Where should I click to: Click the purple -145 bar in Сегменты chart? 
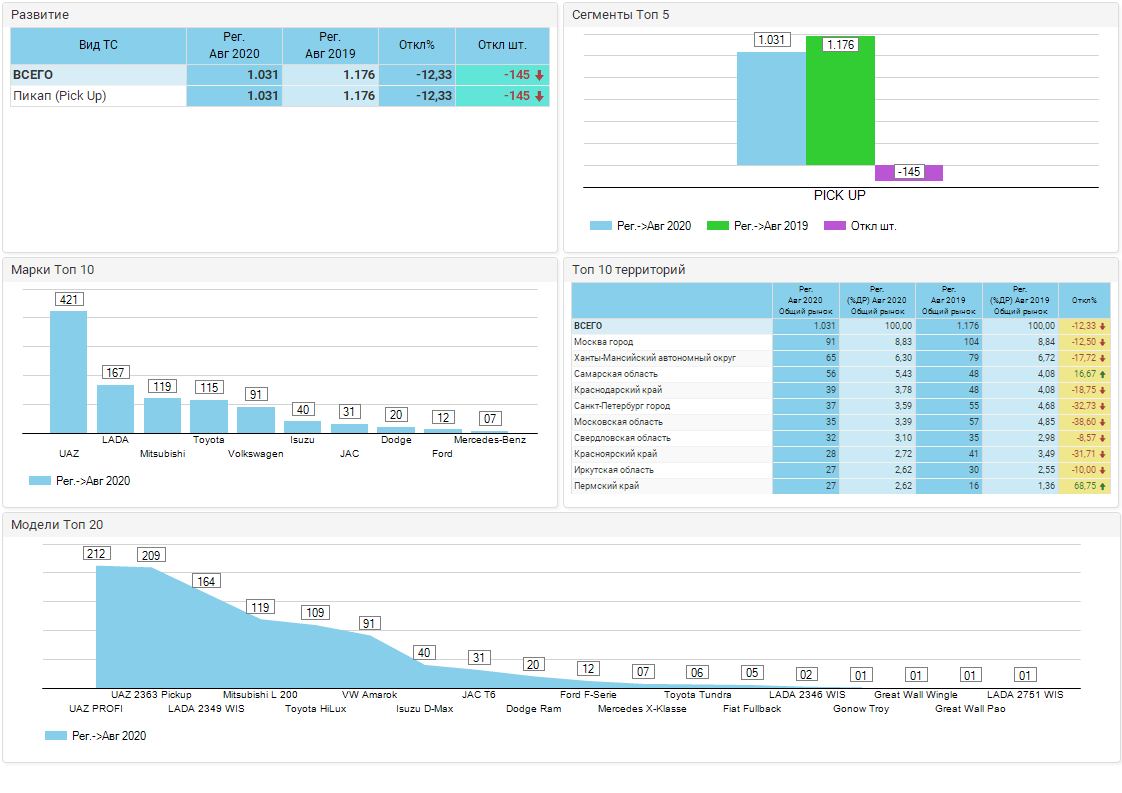tap(908, 173)
